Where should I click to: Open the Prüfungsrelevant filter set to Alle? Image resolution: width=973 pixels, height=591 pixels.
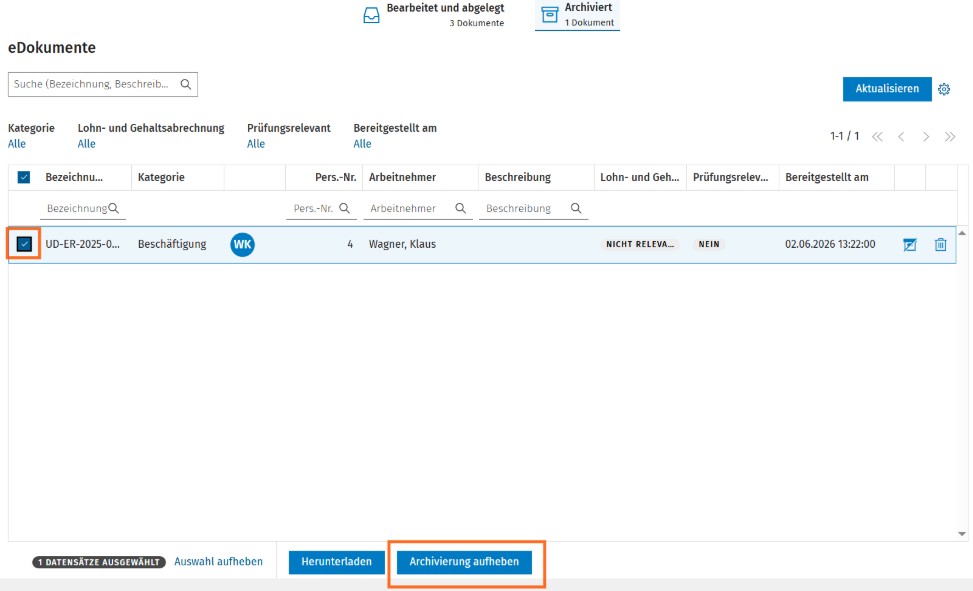[x=256, y=144]
